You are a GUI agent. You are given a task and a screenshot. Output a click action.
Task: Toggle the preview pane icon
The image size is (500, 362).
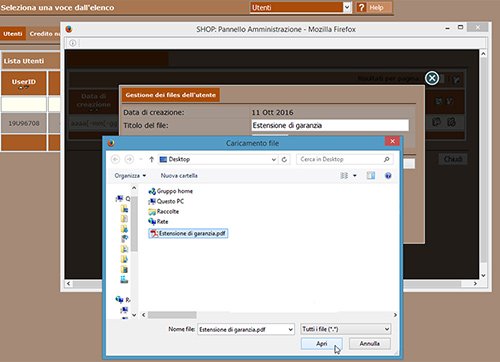coord(371,176)
